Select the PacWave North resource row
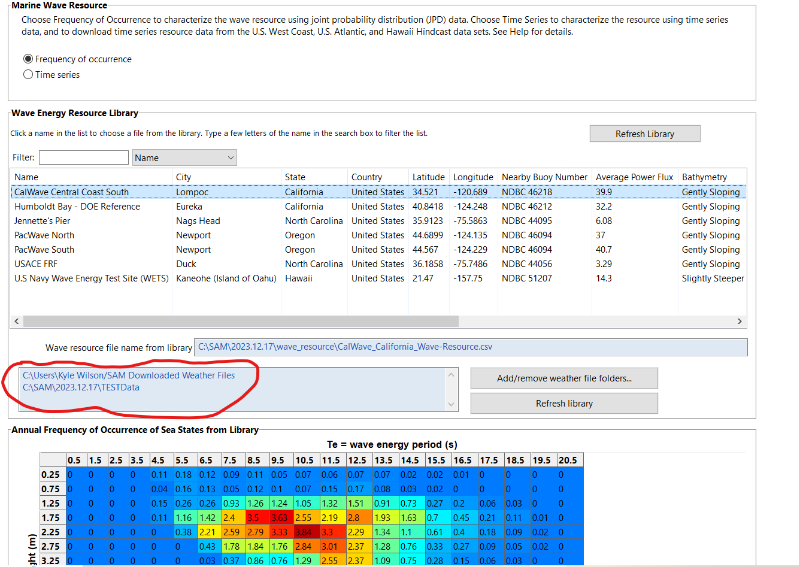This screenshot has height=567, width=799. 44,236
